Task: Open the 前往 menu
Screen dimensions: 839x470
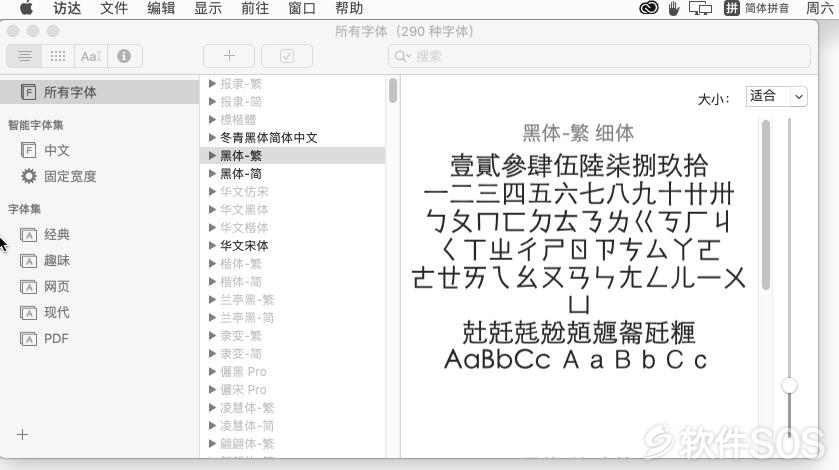Action: pyautogui.click(x=255, y=8)
